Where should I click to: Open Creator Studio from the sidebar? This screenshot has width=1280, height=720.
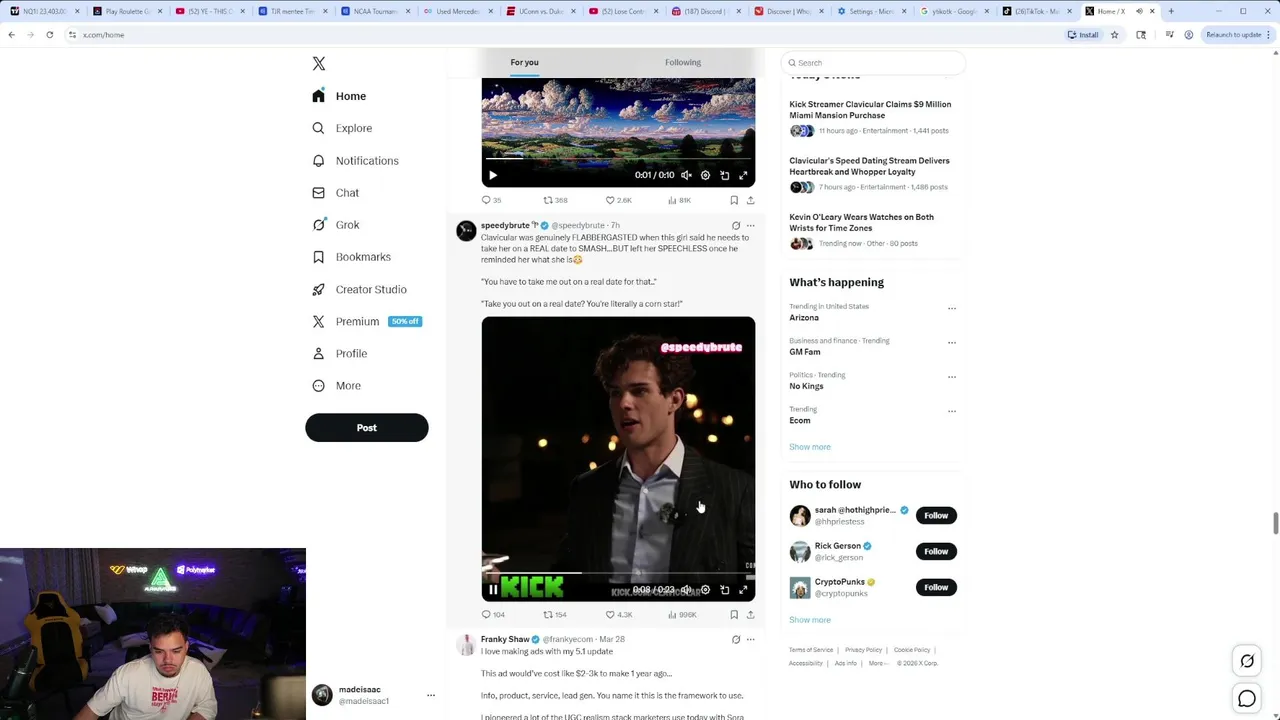359,289
